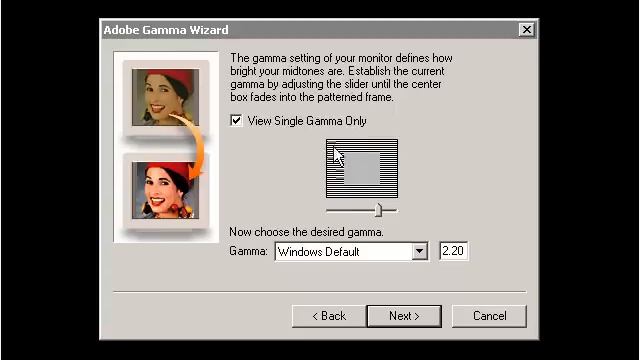Click the top before-calibration woman image
This screenshot has height=360, width=640.
click(x=166, y=97)
